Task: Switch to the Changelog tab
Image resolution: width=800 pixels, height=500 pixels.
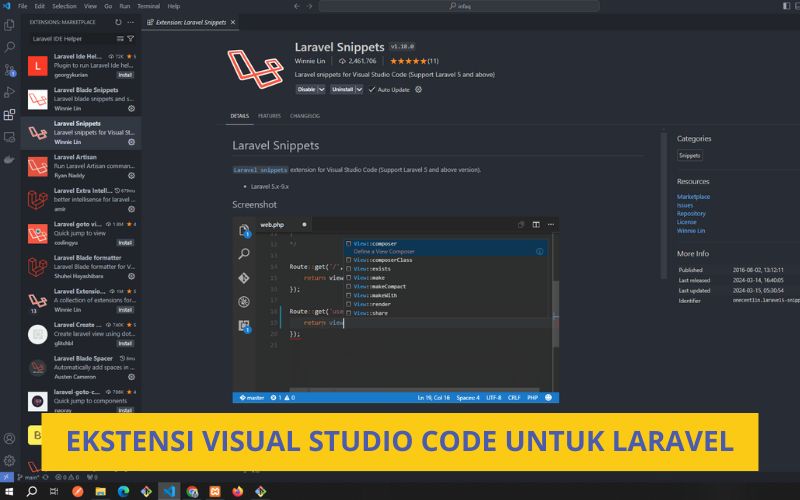Action: click(305, 116)
